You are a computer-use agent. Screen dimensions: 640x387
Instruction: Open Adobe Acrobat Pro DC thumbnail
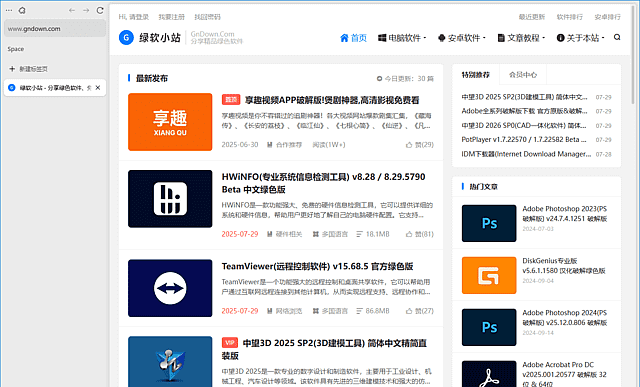489,374
